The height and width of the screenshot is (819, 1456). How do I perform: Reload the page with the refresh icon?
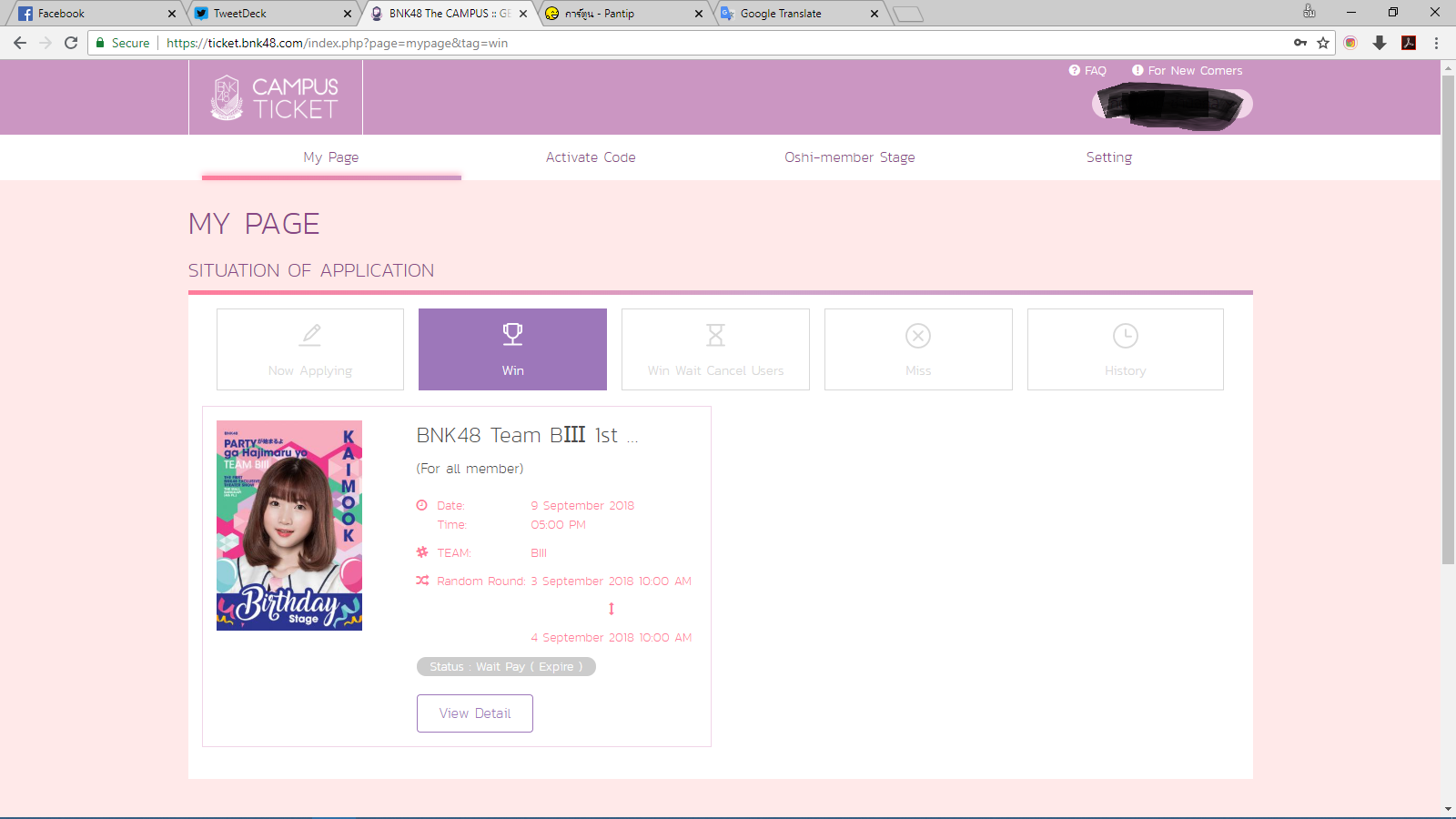click(x=71, y=43)
